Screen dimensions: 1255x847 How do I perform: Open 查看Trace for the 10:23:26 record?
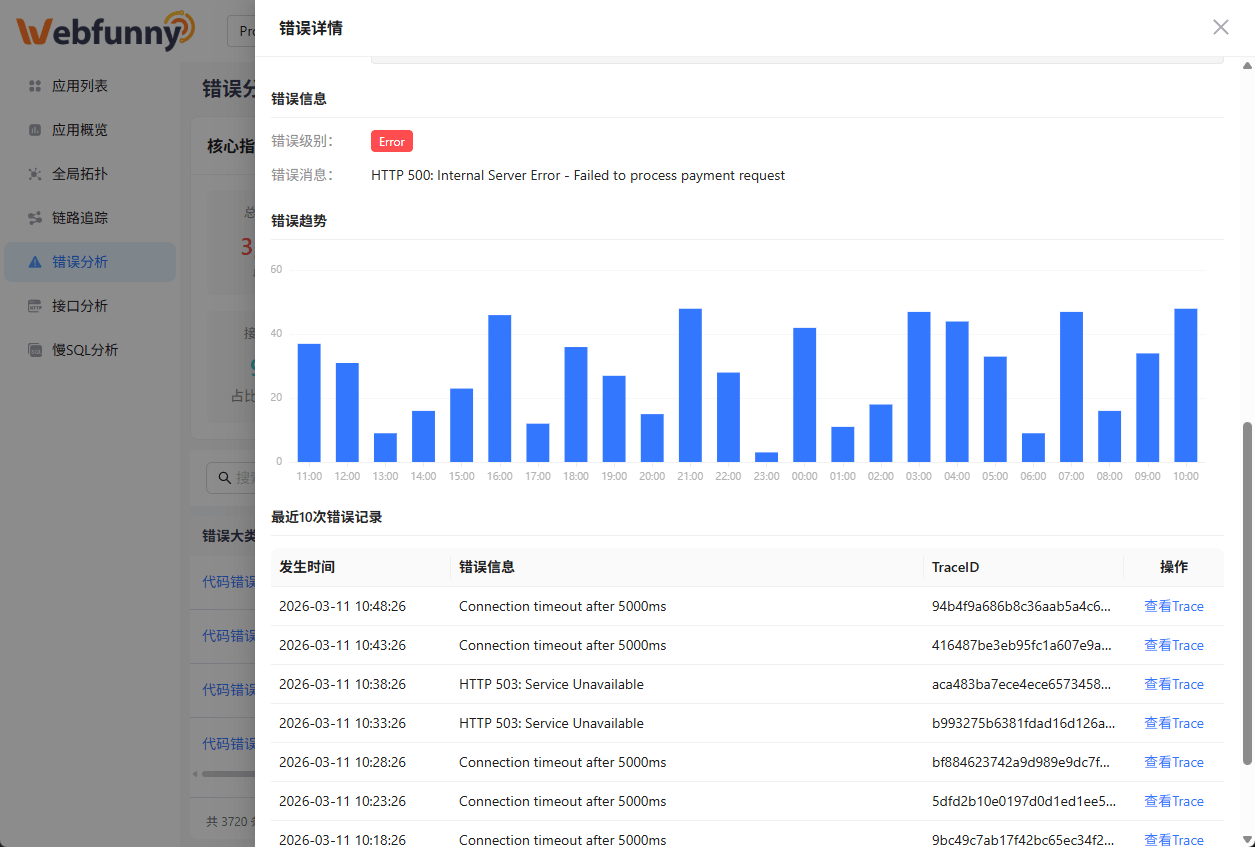pyautogui.click(x=1173, y=801)
